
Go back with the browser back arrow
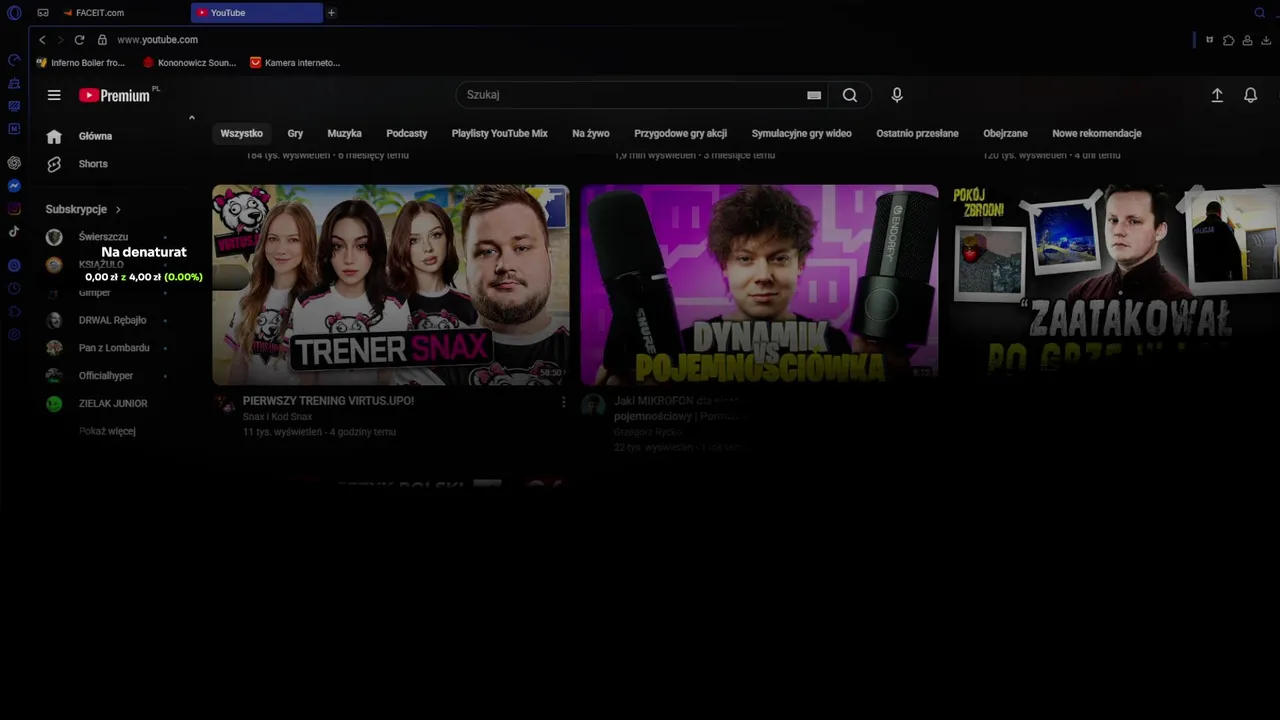click(42, 40)
